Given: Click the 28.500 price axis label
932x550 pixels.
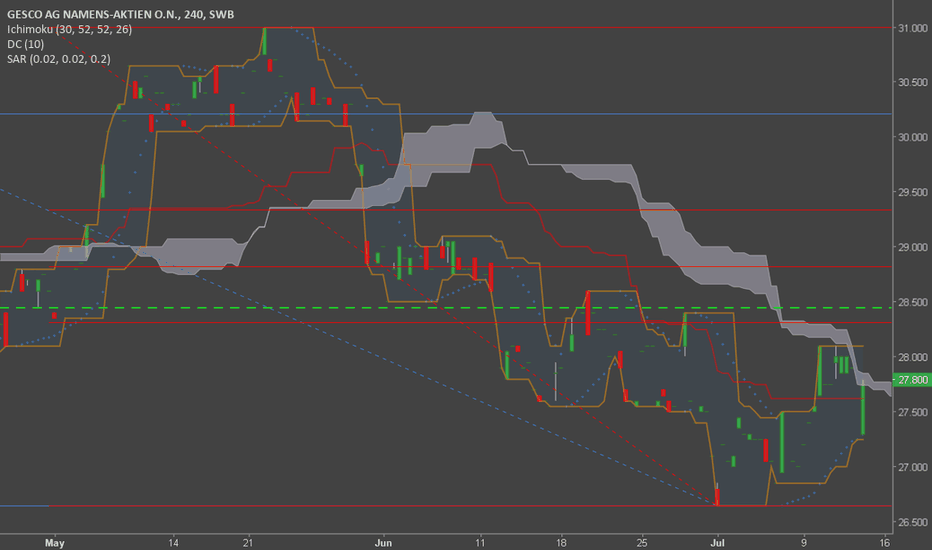Looking at the screenshot, I should coord(912,302).
